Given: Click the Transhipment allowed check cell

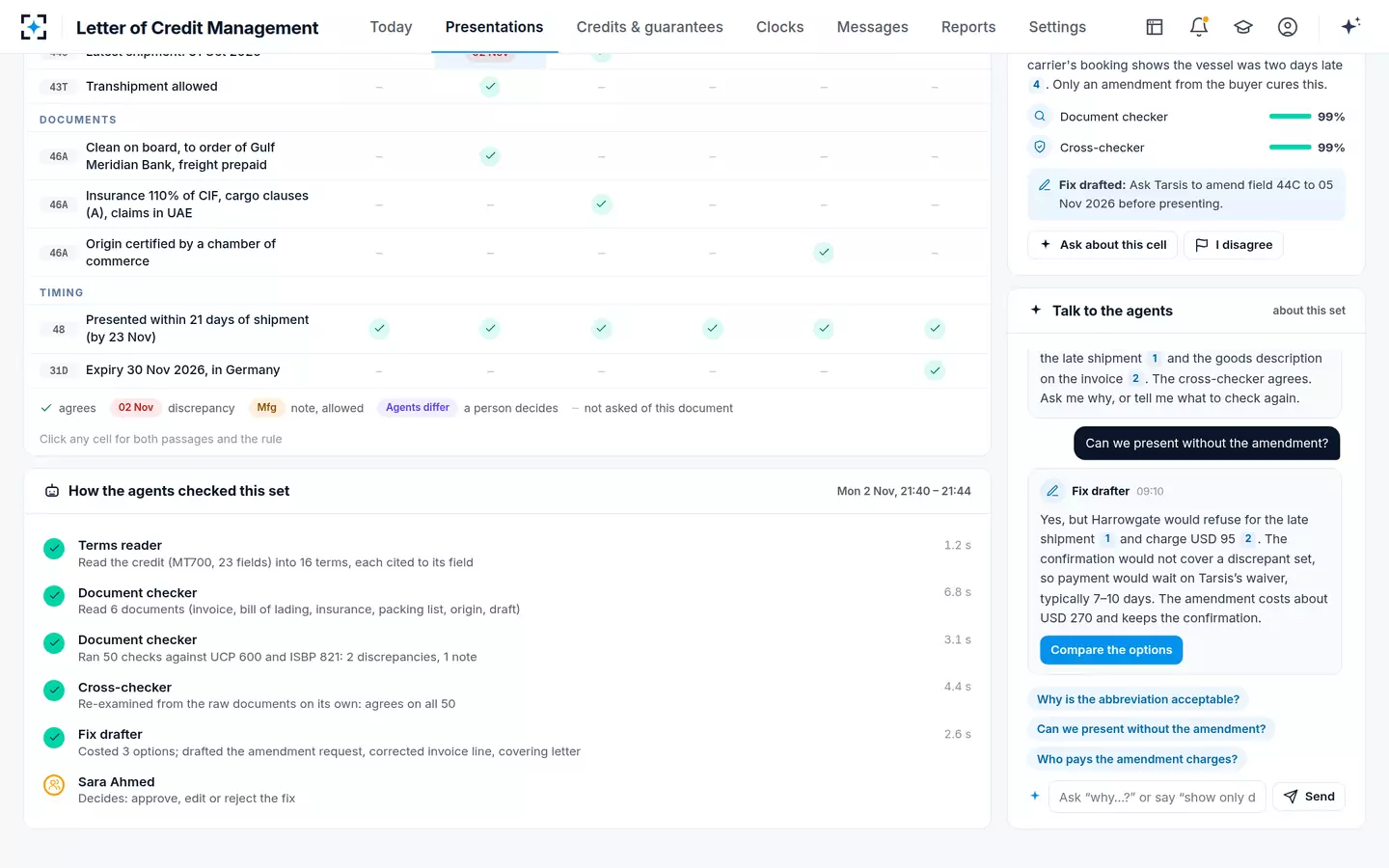Looking at the screenshot, I should (490, 87).
